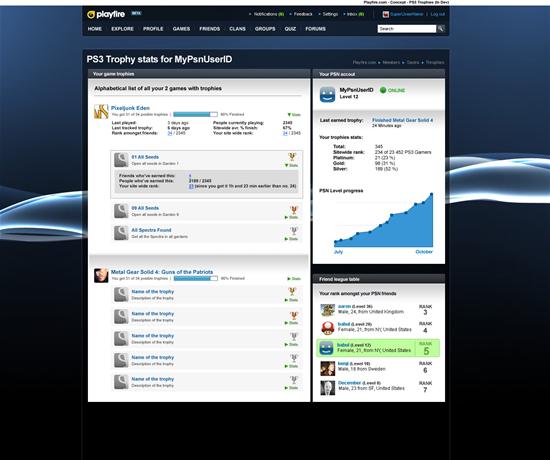Click the search magnifier button
Viewport: 550px width, 460px height.
click(x=441, y=28)
